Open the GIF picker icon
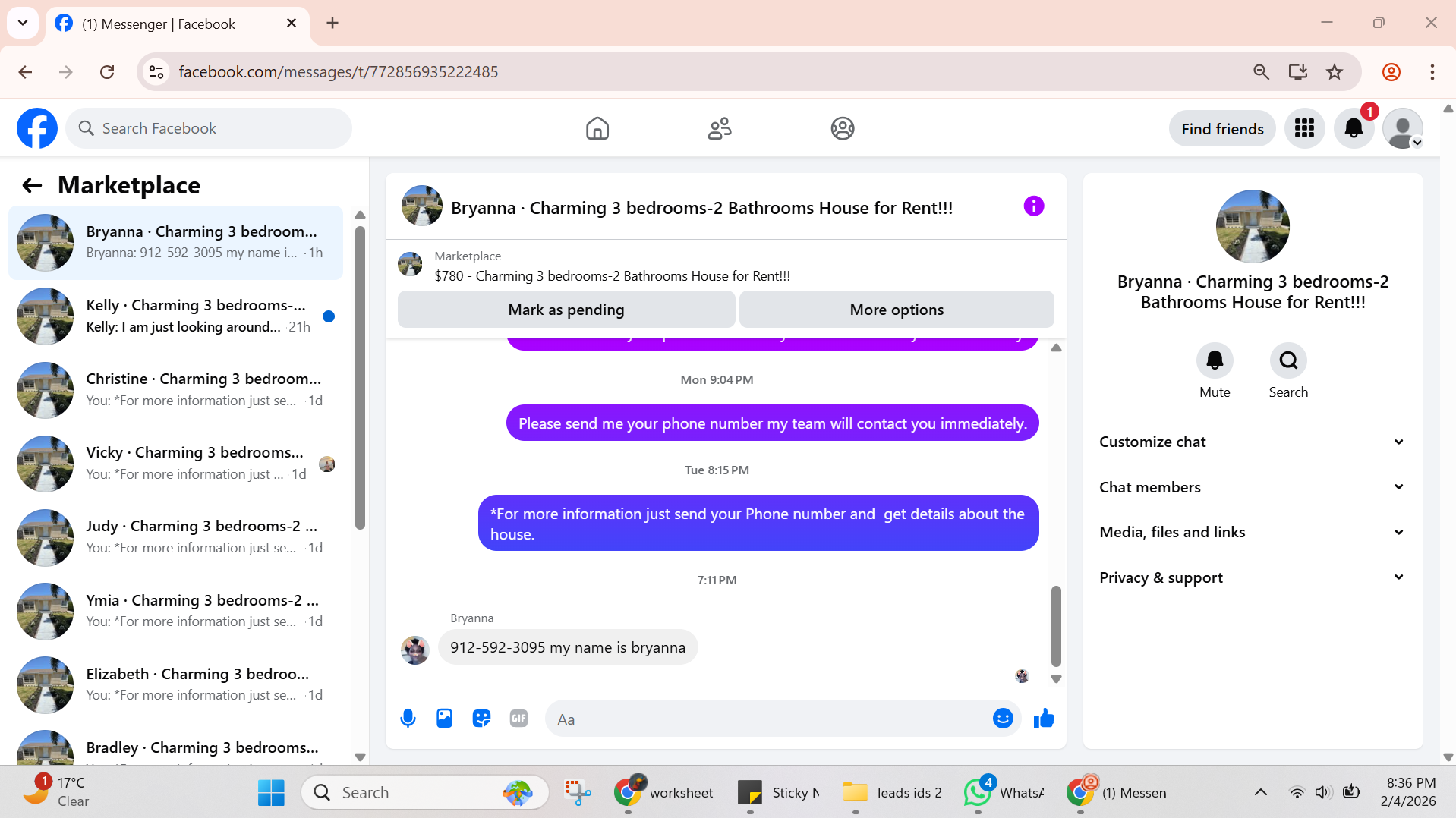This screenshot has width=1456, height=818. (518, 718)
